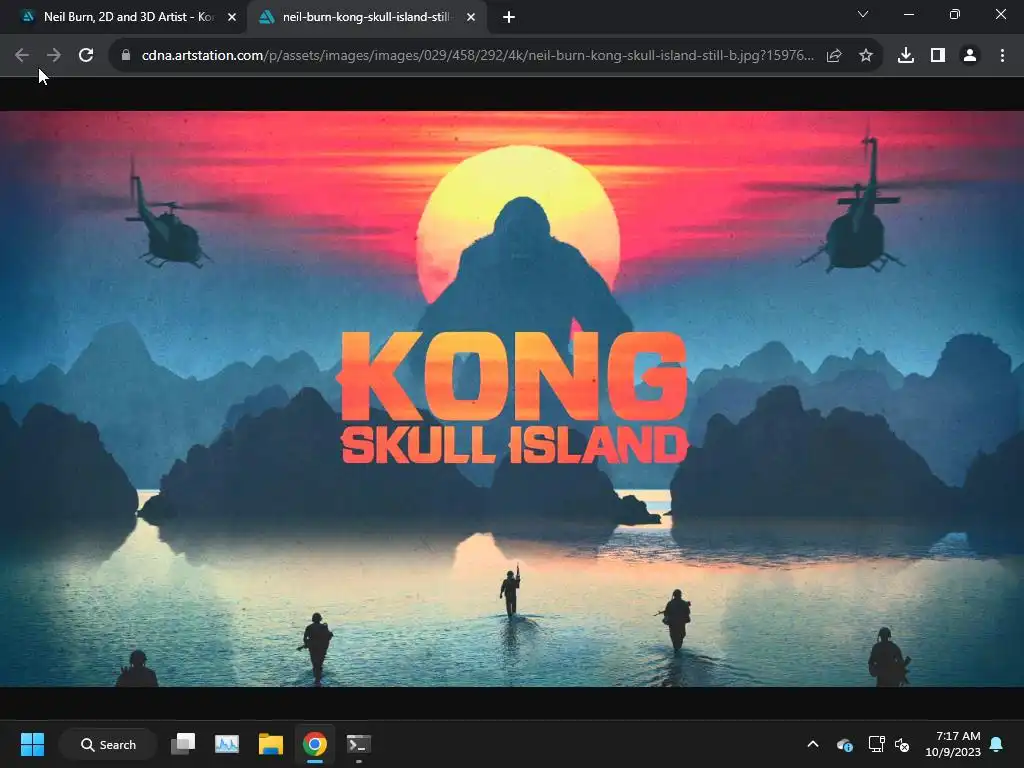Open the resource monitor taskbar app

[227, 744]
